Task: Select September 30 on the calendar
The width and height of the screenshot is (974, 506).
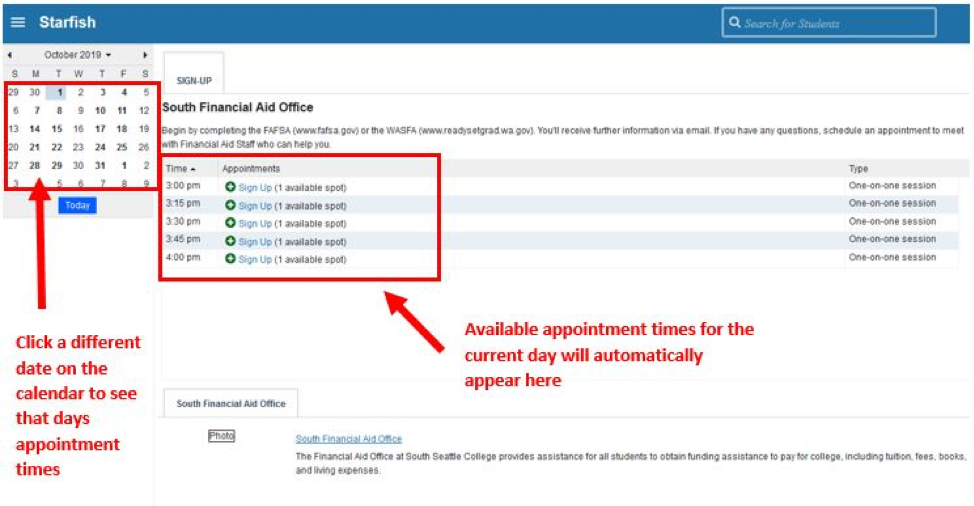Action: pos(35,93)
